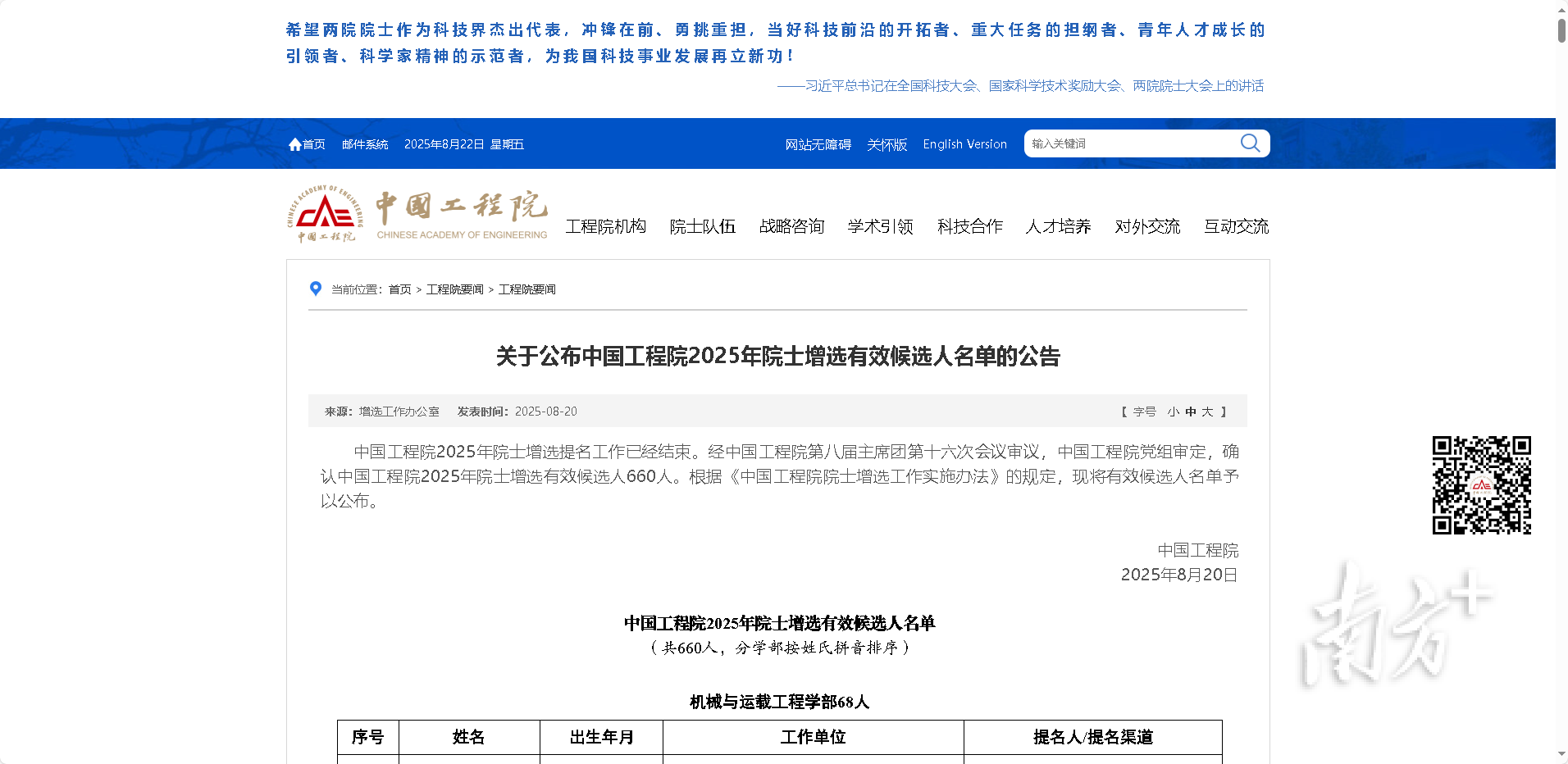Click the QR code image
1568x764 pixels.
click(x=1481, y=485)
